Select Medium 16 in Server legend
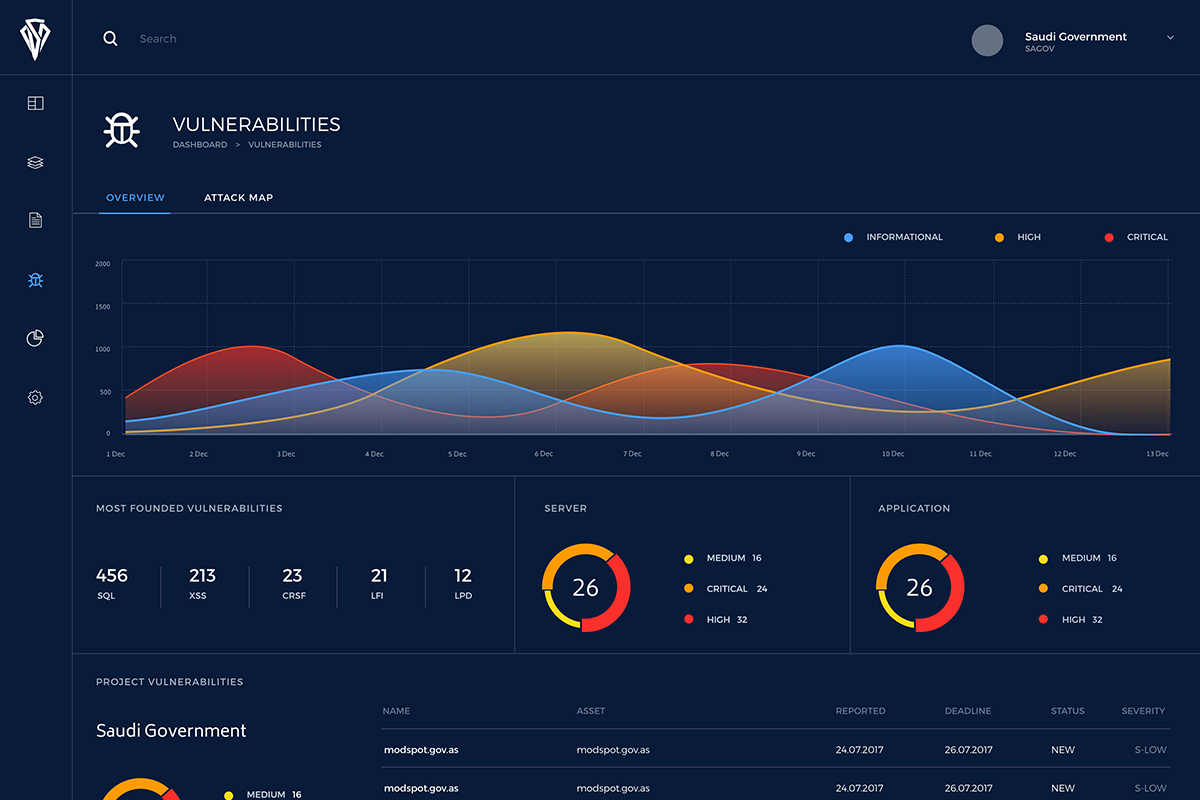The height and width of the screenshot is (800, 1200). [x=723, y=558]
